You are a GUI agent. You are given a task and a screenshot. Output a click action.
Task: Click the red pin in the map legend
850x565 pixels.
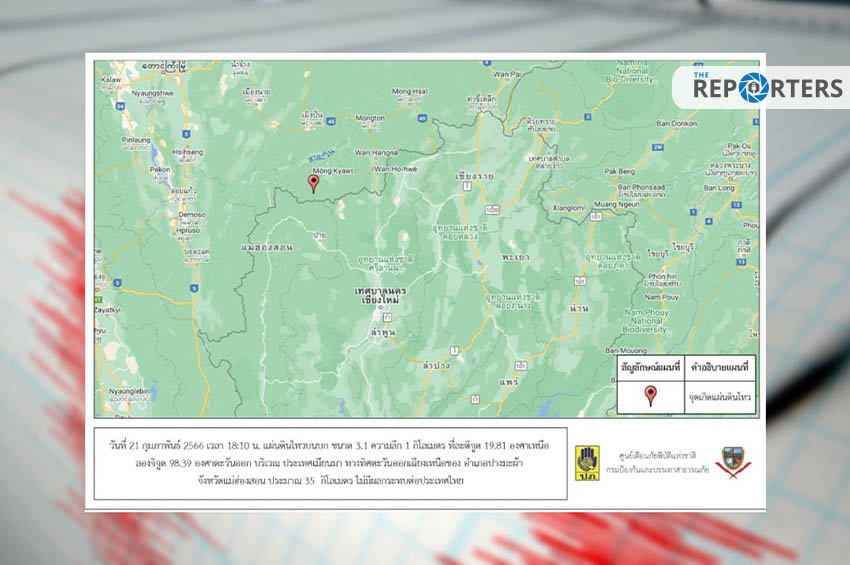pyautogui.click(x=650, y=394)
